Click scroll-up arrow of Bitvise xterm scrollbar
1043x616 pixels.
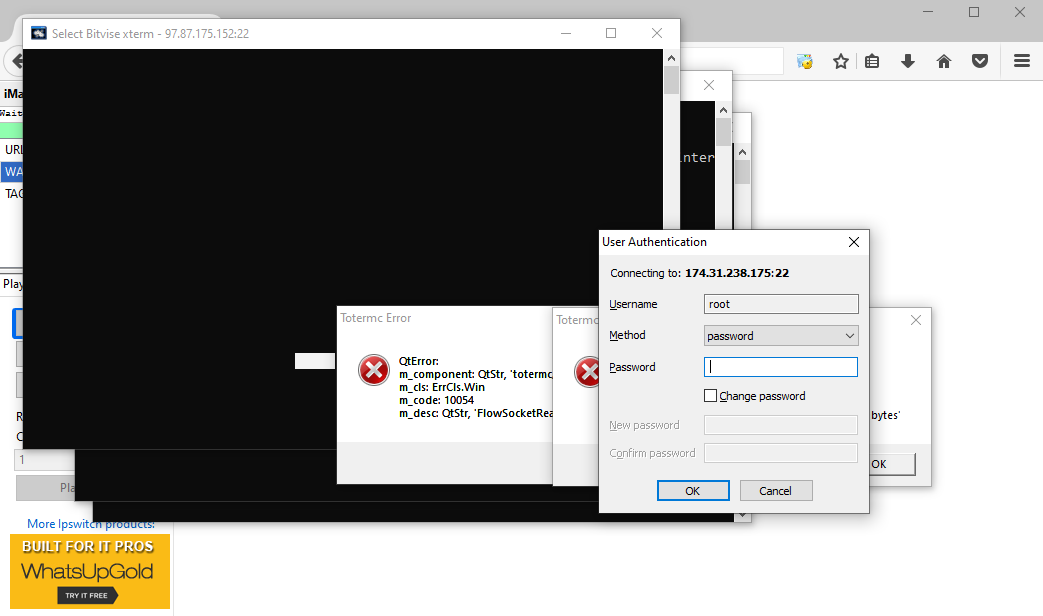(671, 59)
